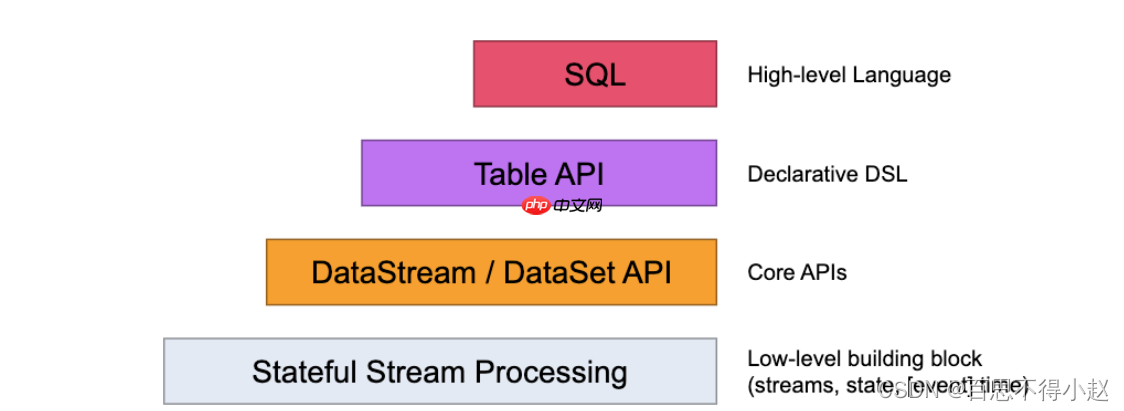
Task: Click the orange DataStream / DataSet API block
Action: [492, 272]
